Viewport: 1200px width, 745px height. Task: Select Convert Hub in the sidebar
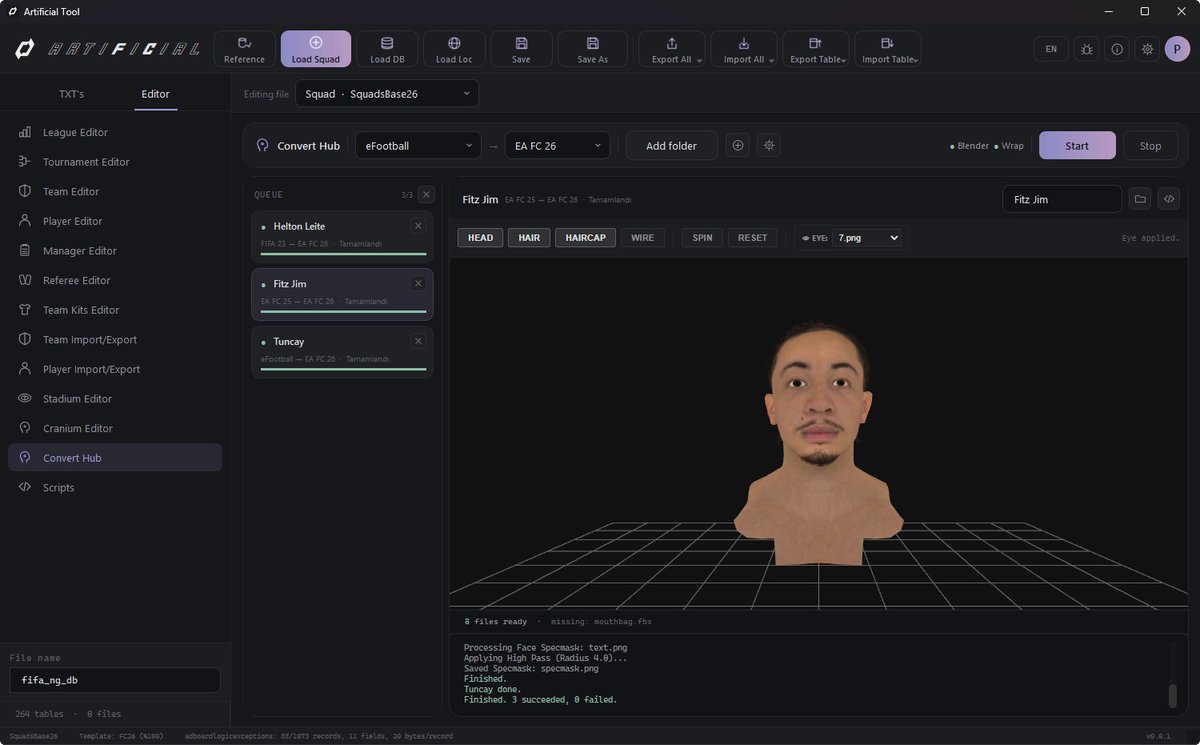click(x=115, y=458)
